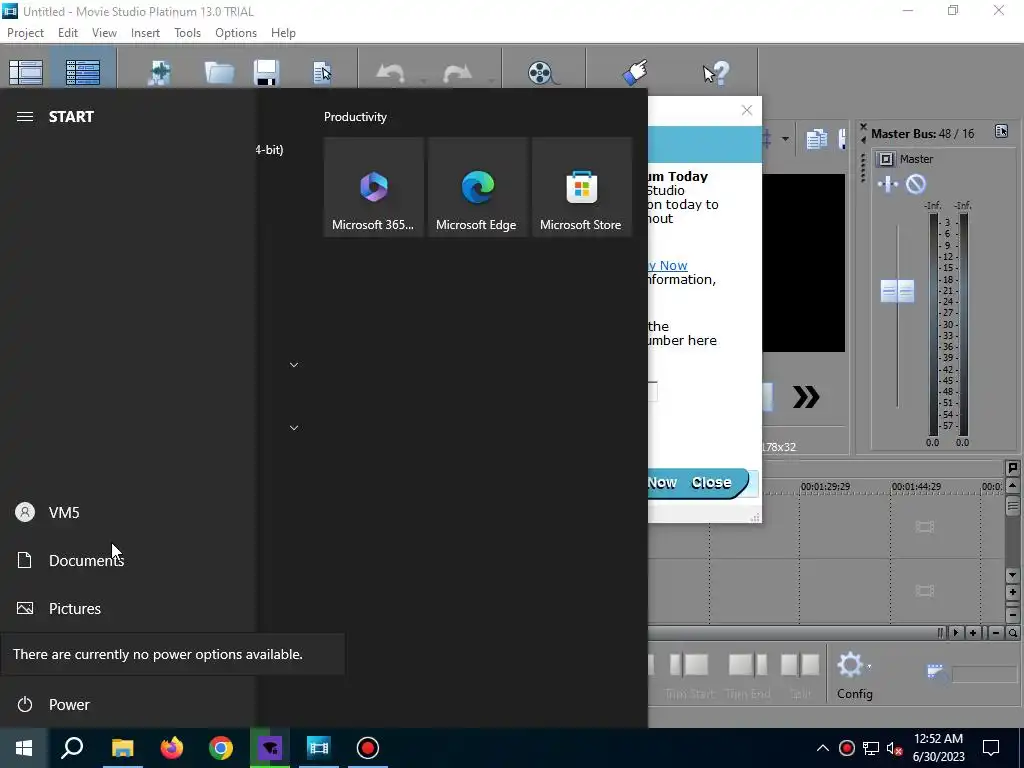
Task: Expand the upper chevron in app list
Action: pos(294,364)
